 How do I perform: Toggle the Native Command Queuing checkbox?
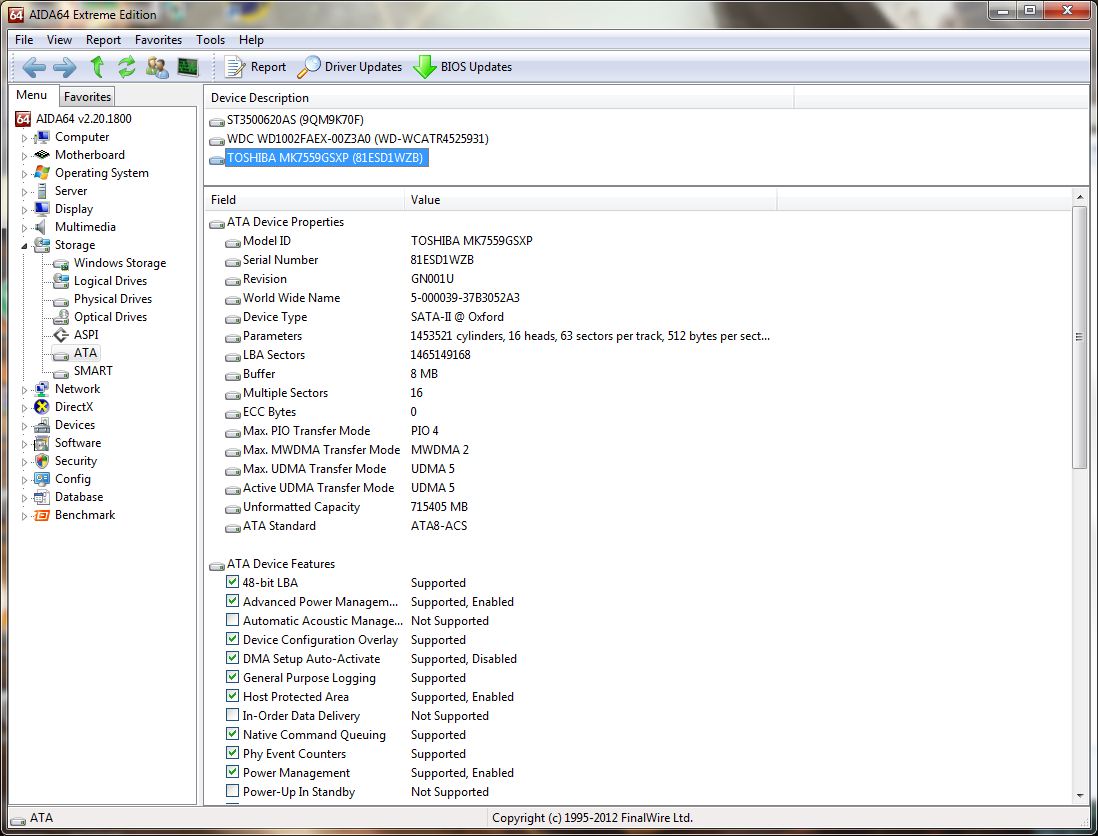[x=232, y=734]
